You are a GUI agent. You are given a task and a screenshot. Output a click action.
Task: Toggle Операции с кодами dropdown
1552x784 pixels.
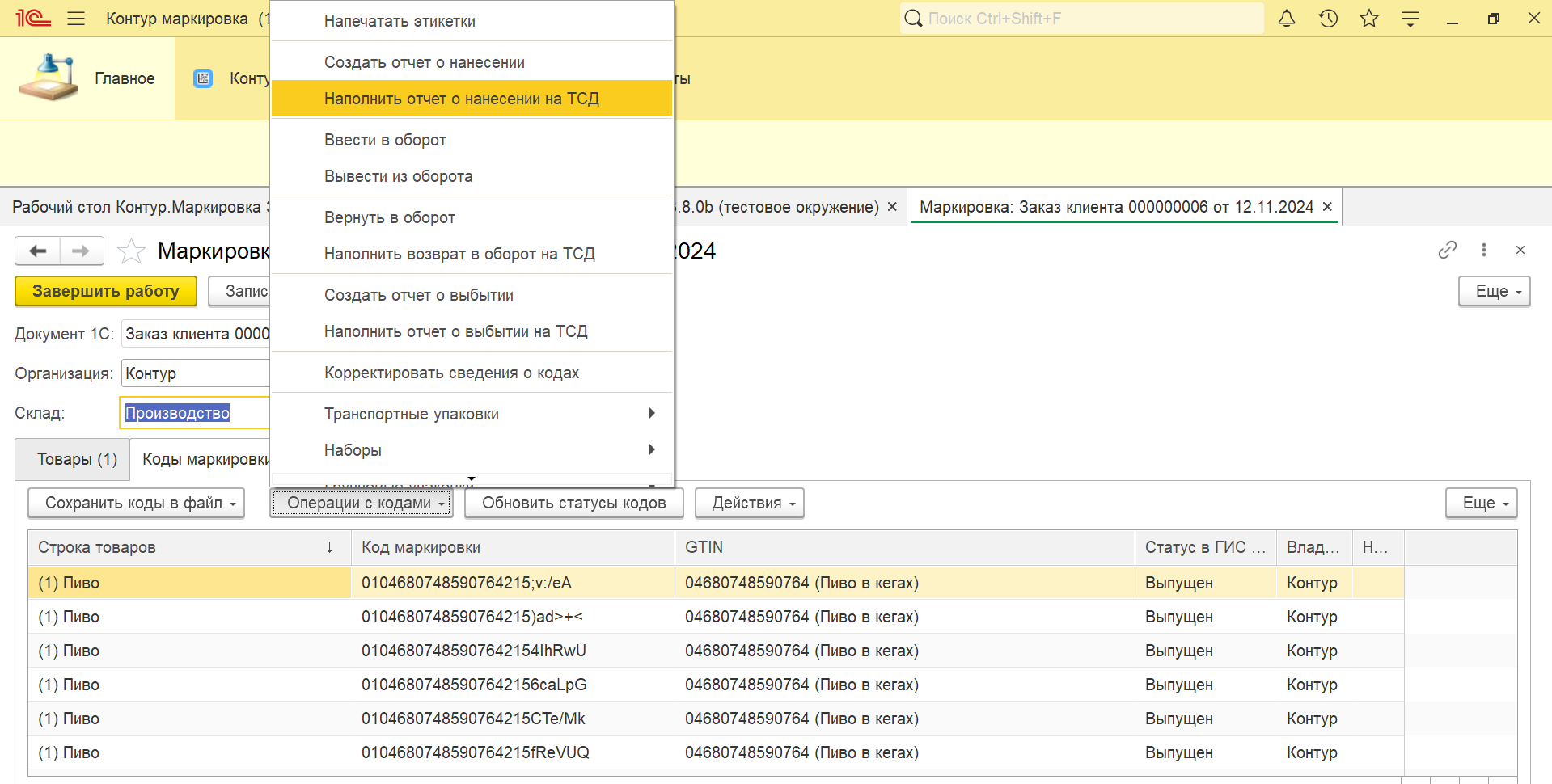pos(361,503)
